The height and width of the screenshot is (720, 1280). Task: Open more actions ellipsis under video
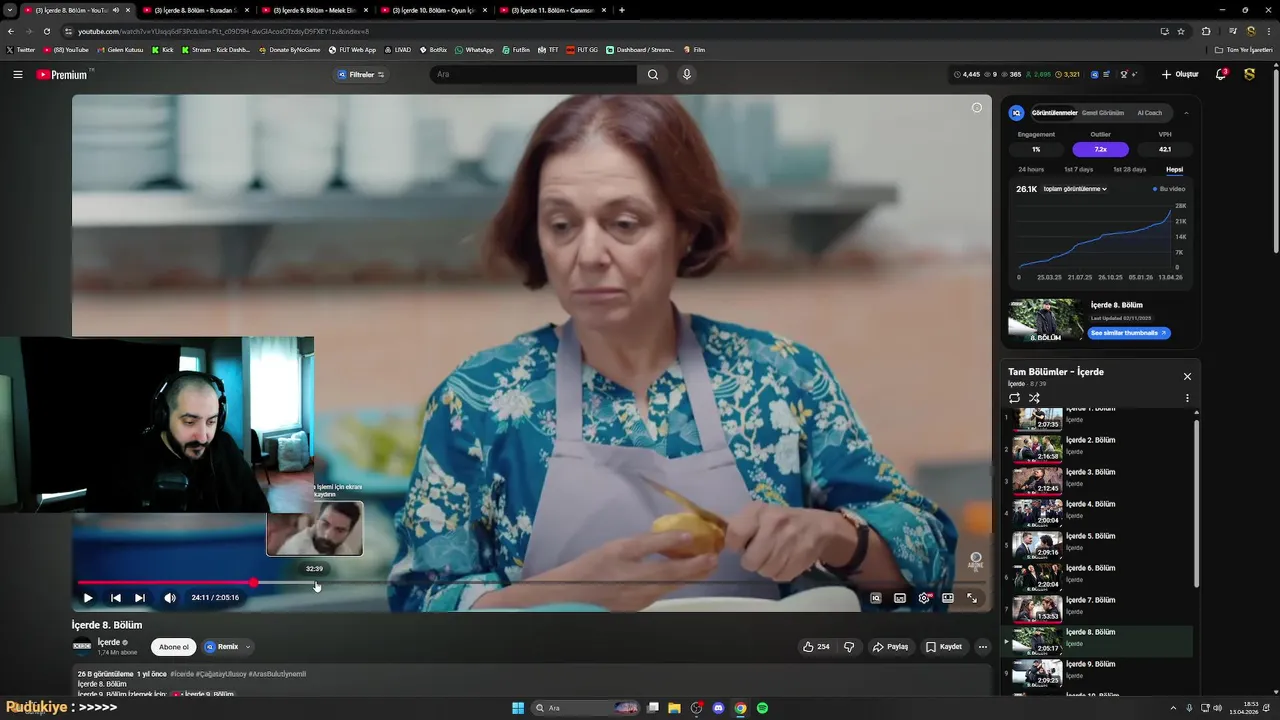(x=982, y=647)
